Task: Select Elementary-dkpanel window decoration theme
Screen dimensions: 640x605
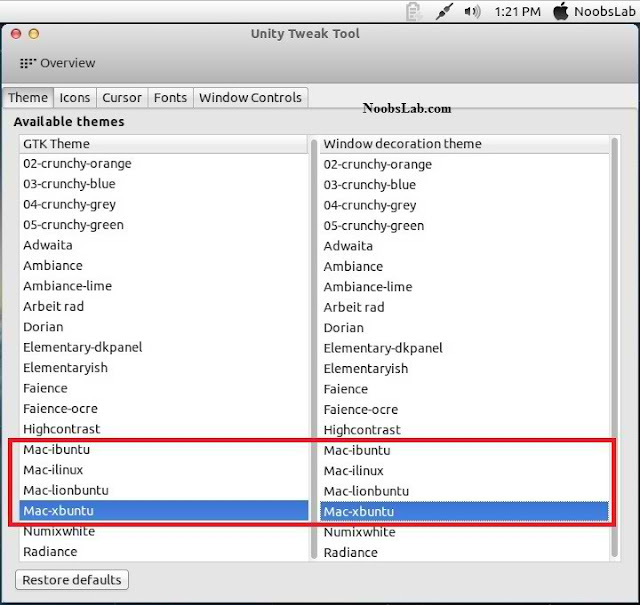Action: tap(464, 348)
